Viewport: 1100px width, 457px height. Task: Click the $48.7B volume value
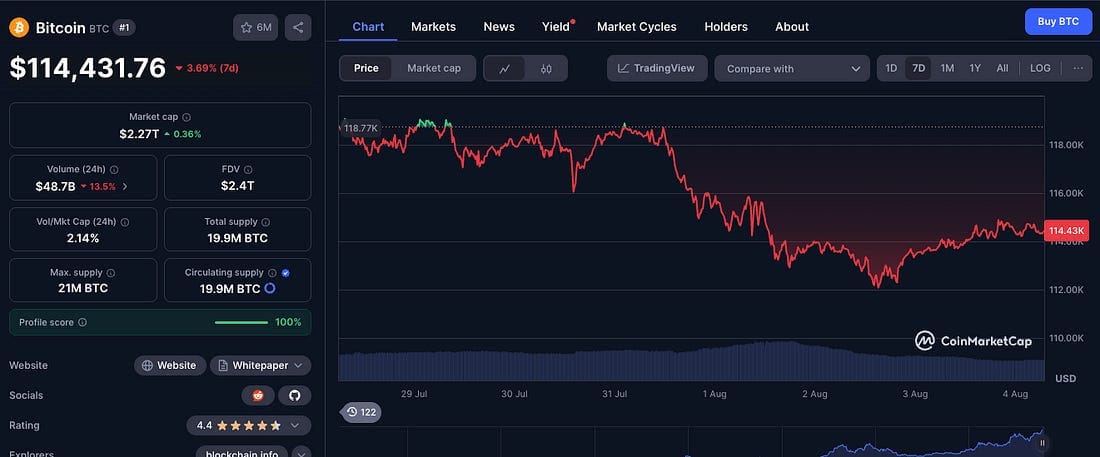(x=55, y=186)
